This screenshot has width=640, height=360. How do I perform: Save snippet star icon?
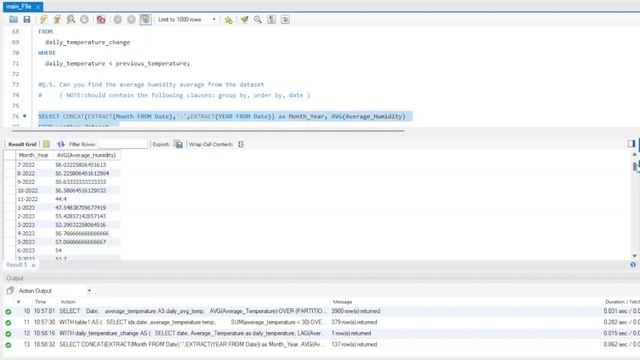pyautogui.click(x=228, y=19)
